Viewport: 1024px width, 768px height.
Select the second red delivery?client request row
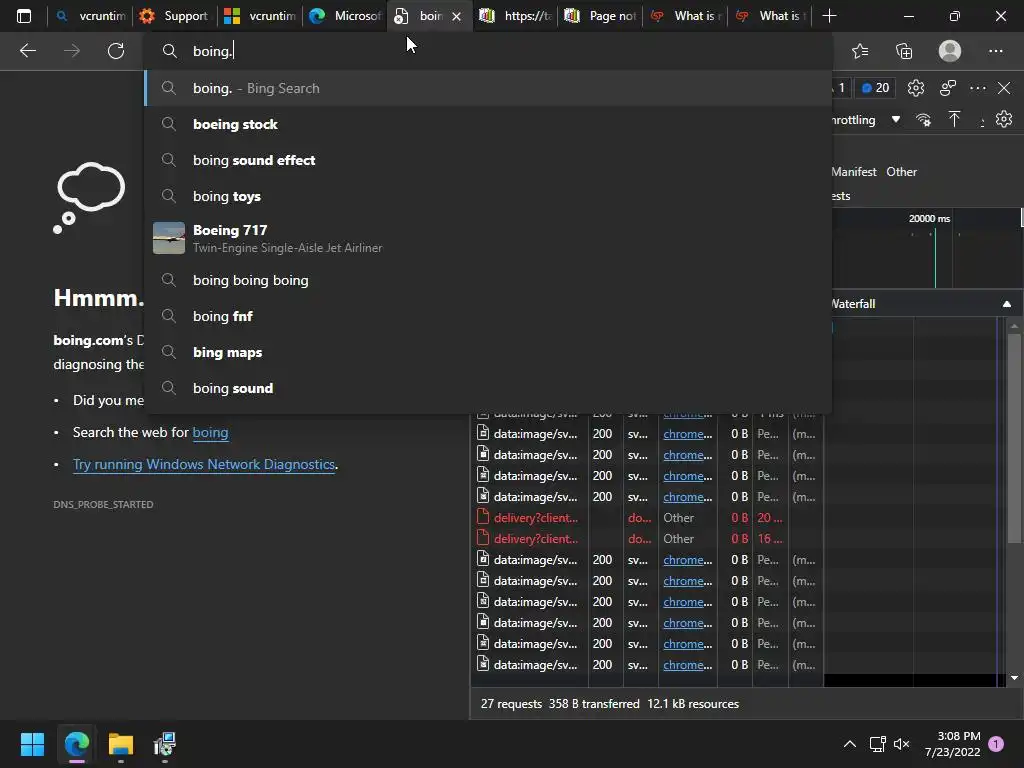[x=647, y=539]
